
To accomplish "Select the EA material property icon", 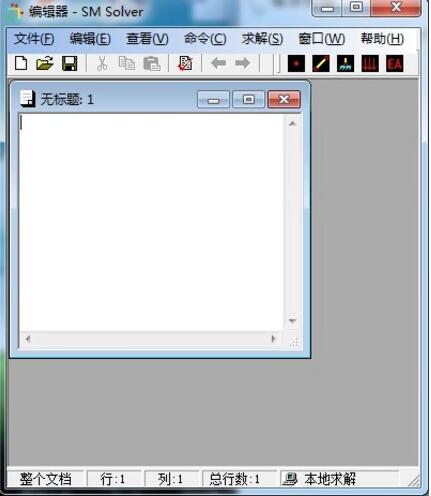I will [x=395, y=63].
